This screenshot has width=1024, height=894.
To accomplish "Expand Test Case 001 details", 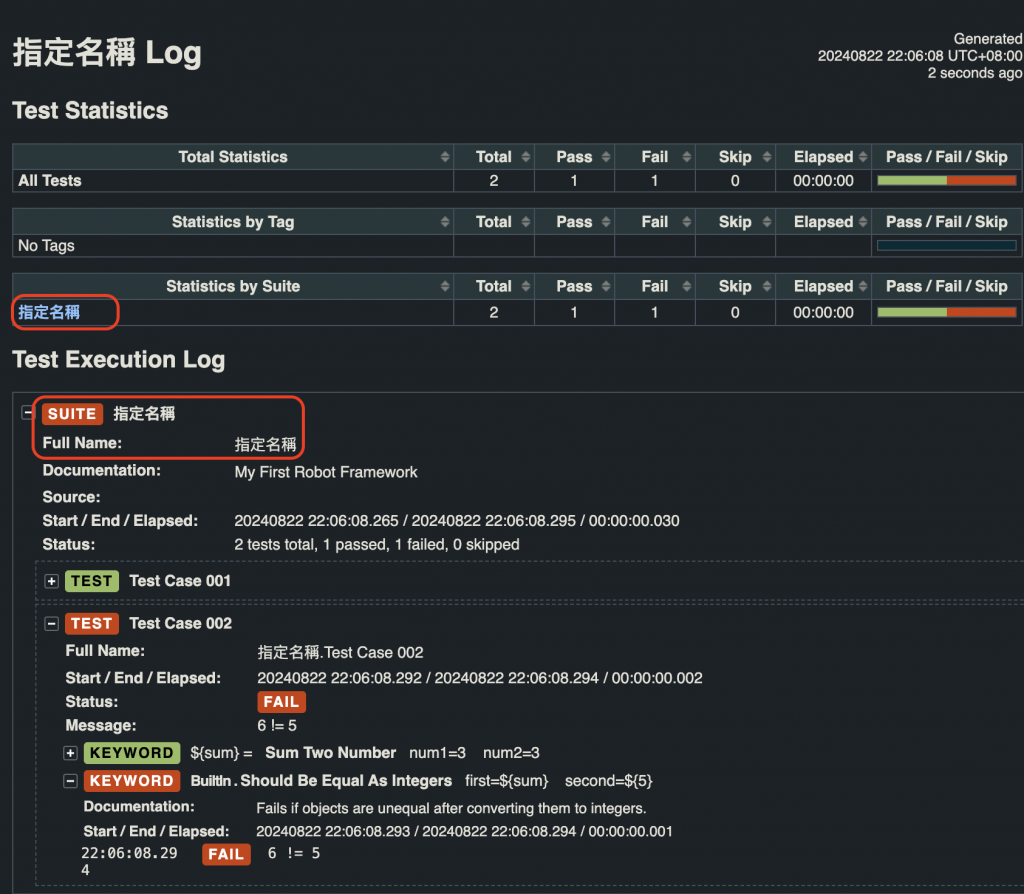I will click(52, 581).
